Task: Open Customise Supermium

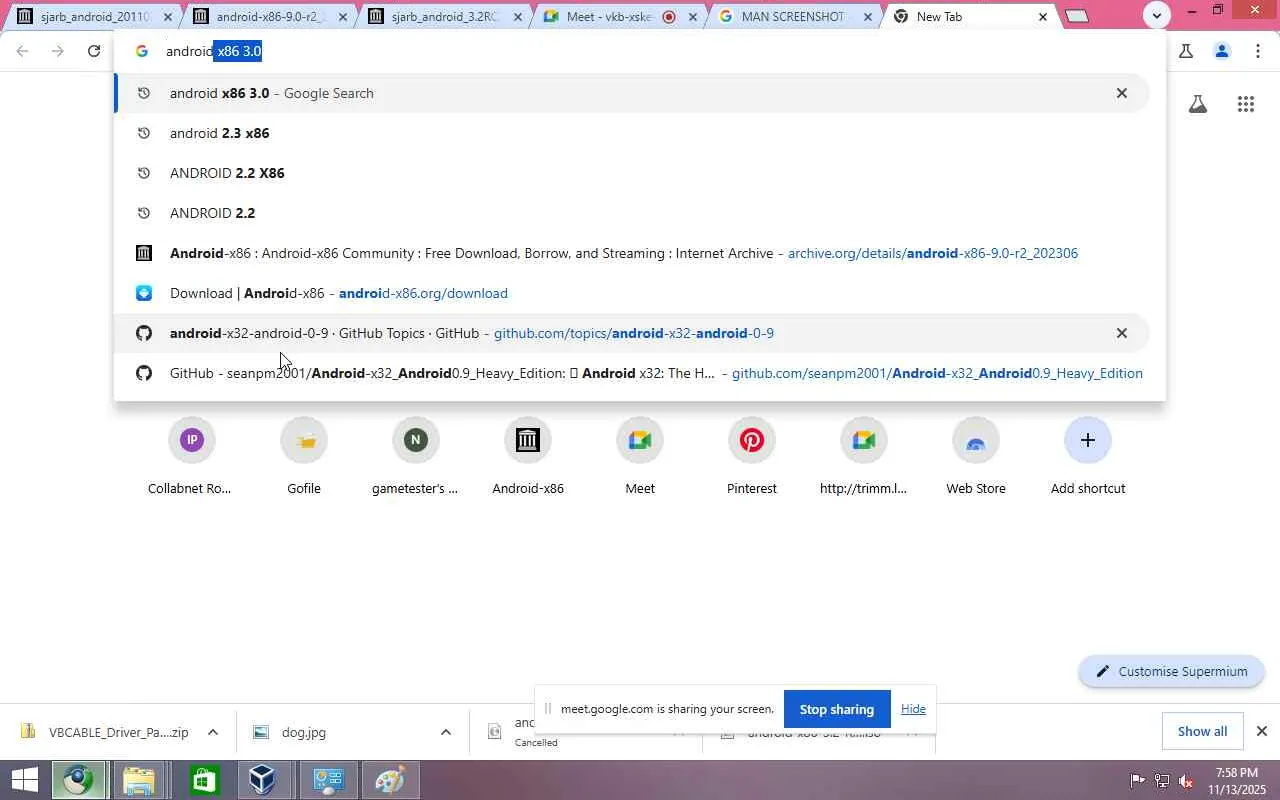Action: [x=1171, y=671]
